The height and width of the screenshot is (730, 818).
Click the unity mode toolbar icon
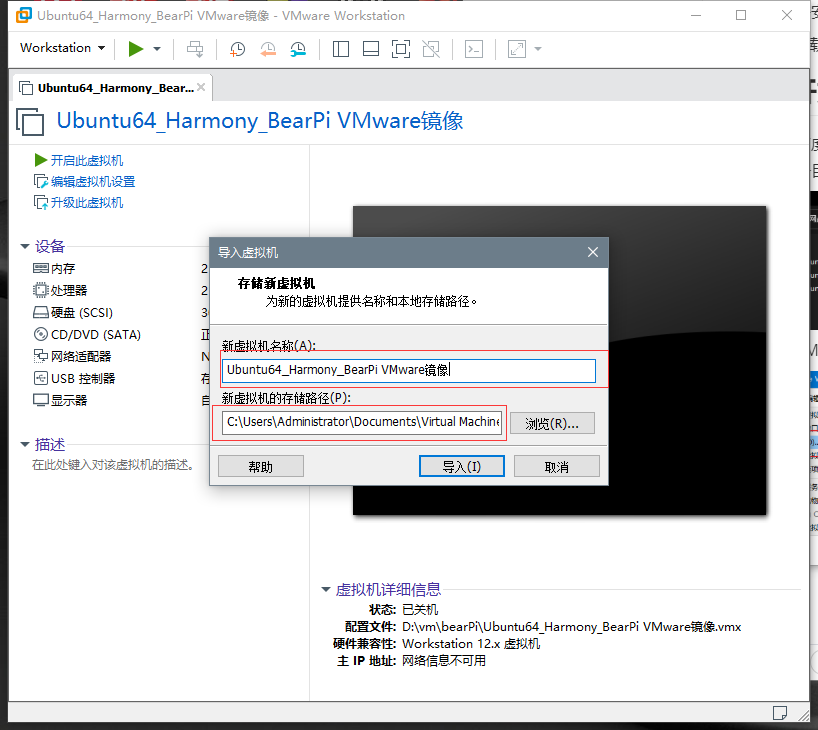(431, 49)
